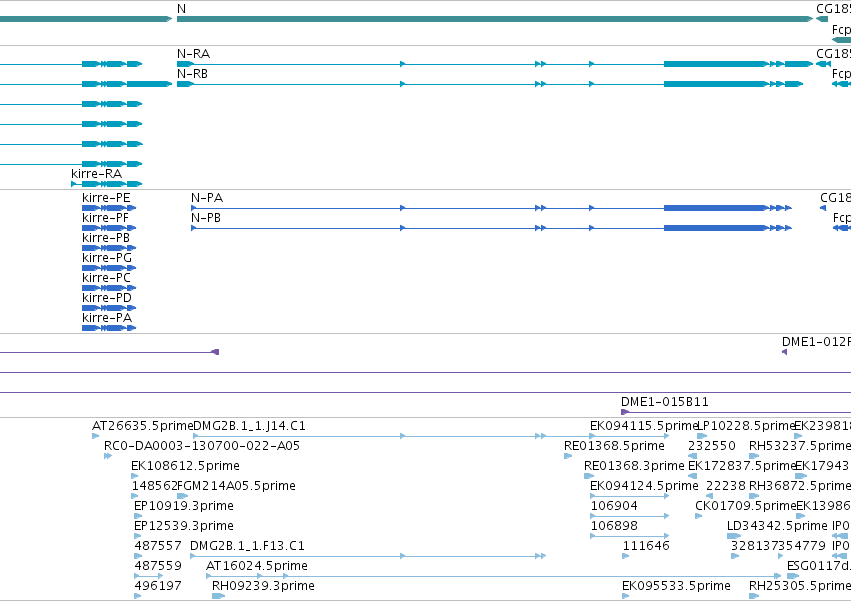Viewport: 851px width, 601px height.
Task: Click the 106898 feature label
Action: point(614,526)
